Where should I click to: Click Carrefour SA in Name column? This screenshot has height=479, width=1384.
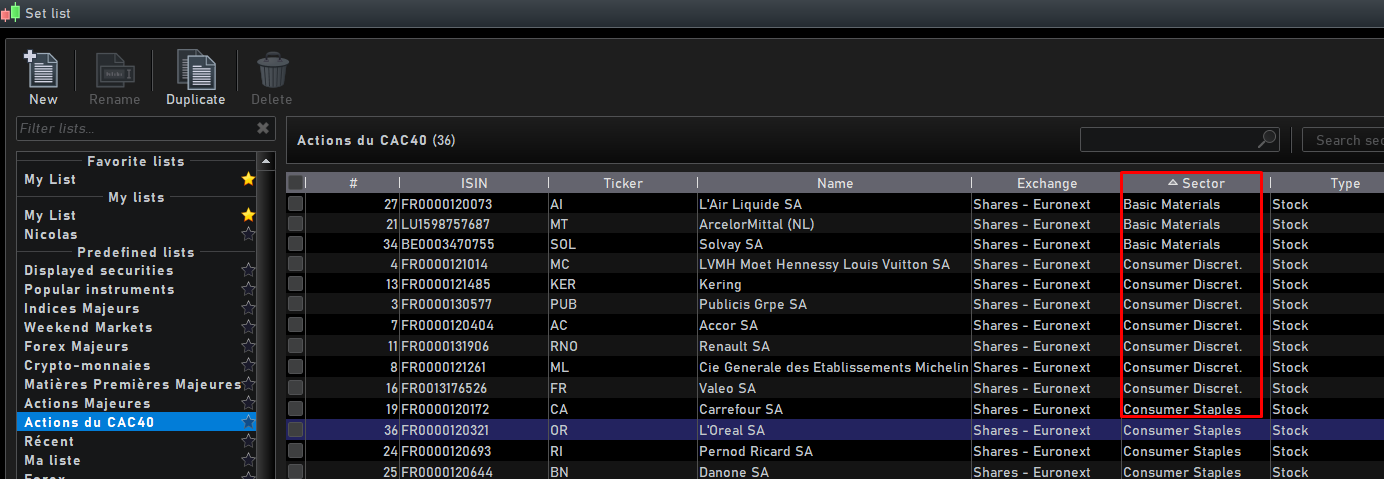tap(741, 409)
